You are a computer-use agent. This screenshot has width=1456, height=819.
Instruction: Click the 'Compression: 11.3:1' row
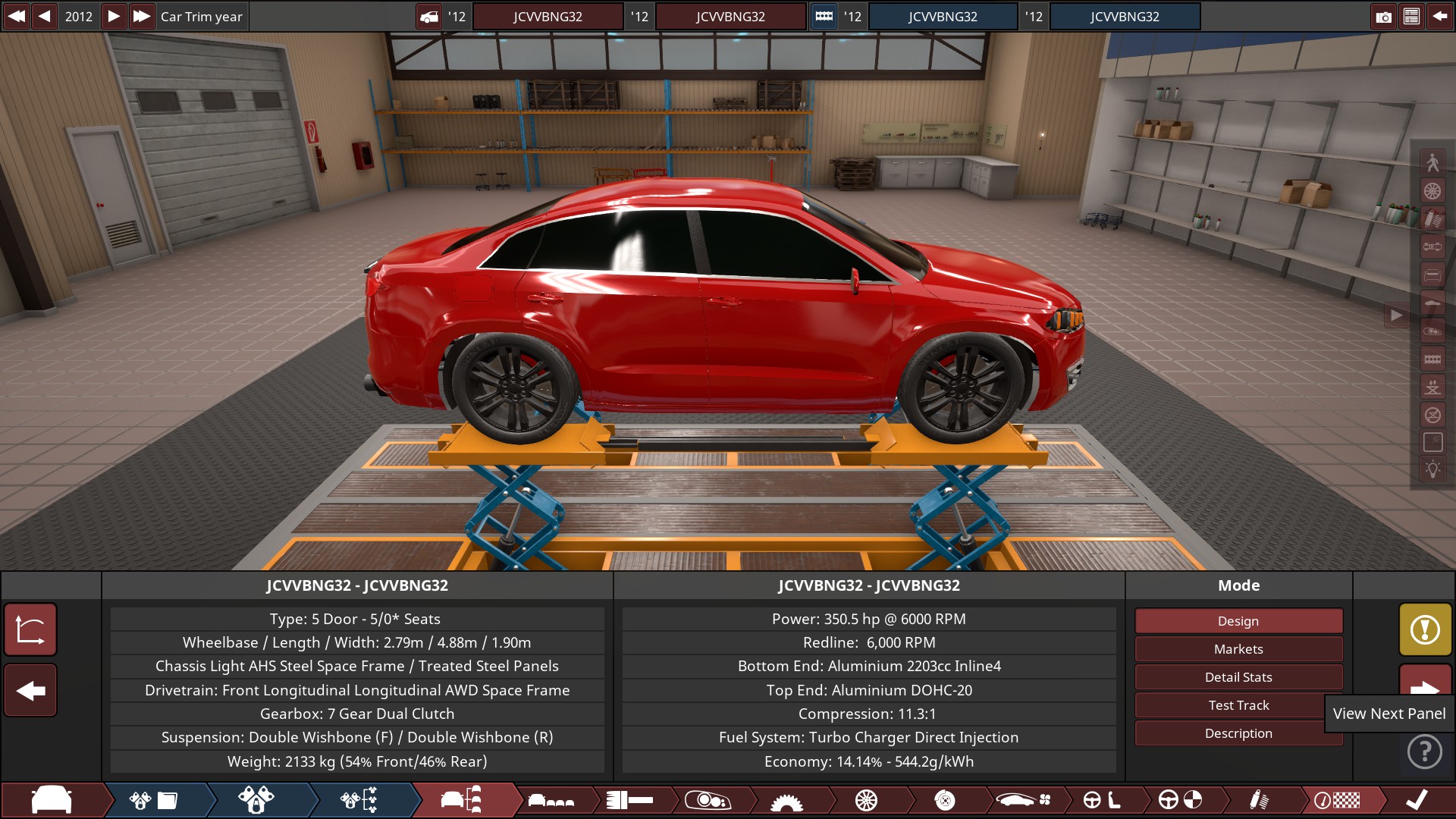click(x=869, y=714)
